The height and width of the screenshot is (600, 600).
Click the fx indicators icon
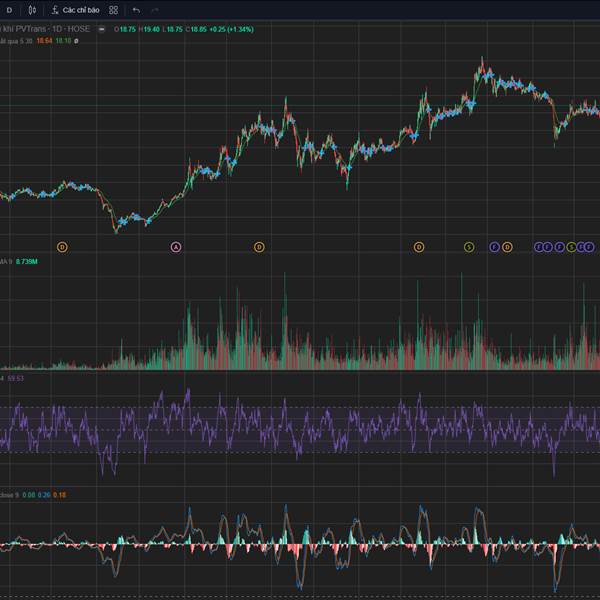coord(55,10)
